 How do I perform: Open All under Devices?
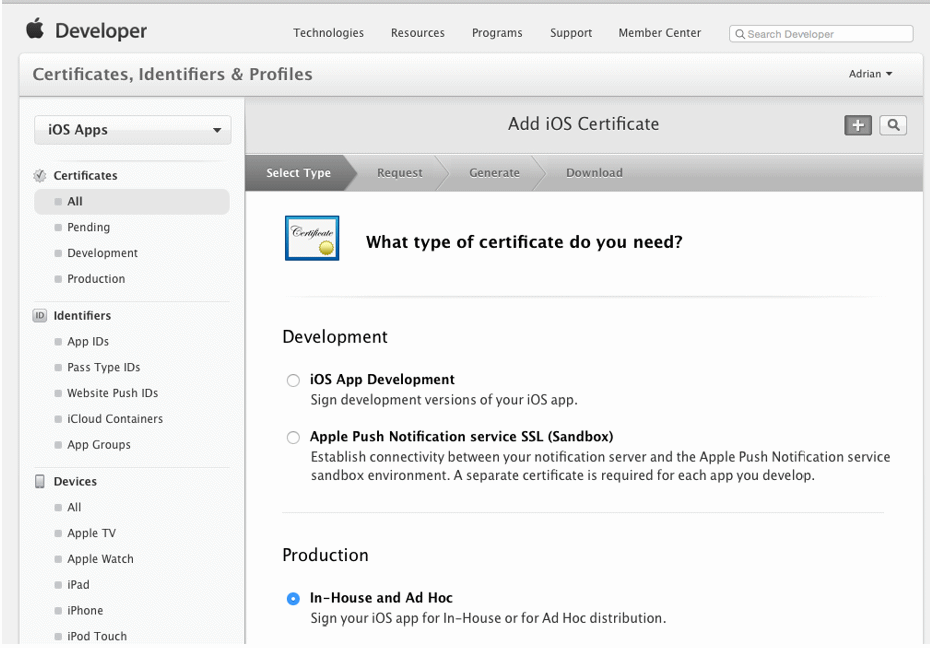coord(74,507)
